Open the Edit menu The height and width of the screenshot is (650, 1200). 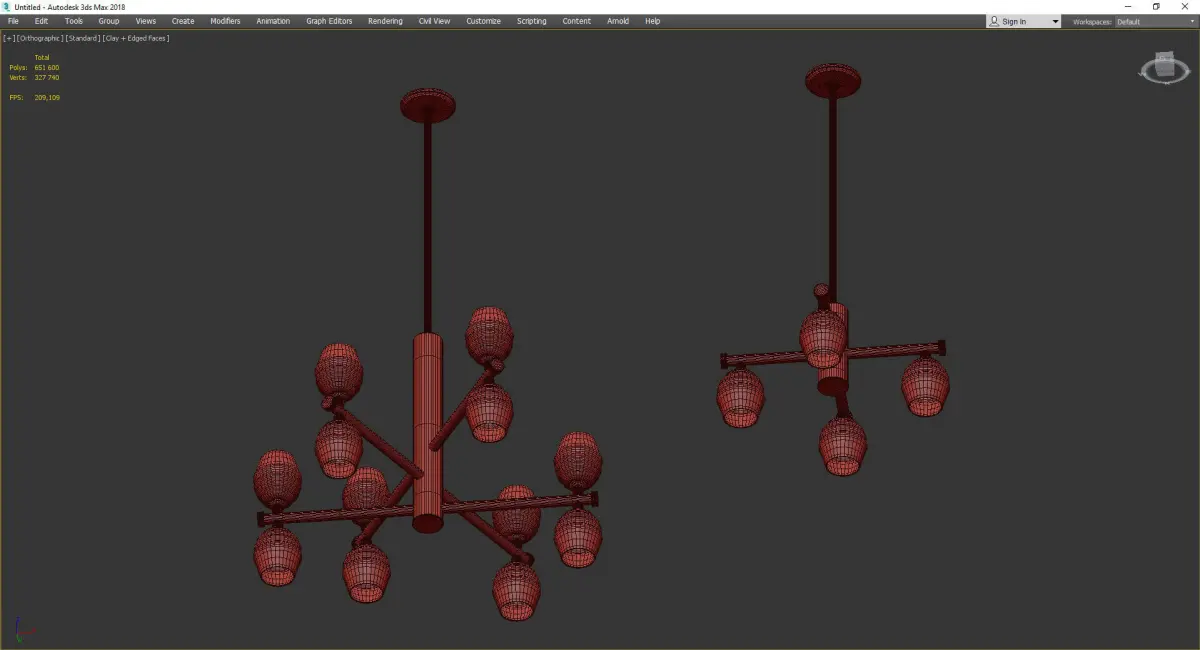[x=41, y=21]
